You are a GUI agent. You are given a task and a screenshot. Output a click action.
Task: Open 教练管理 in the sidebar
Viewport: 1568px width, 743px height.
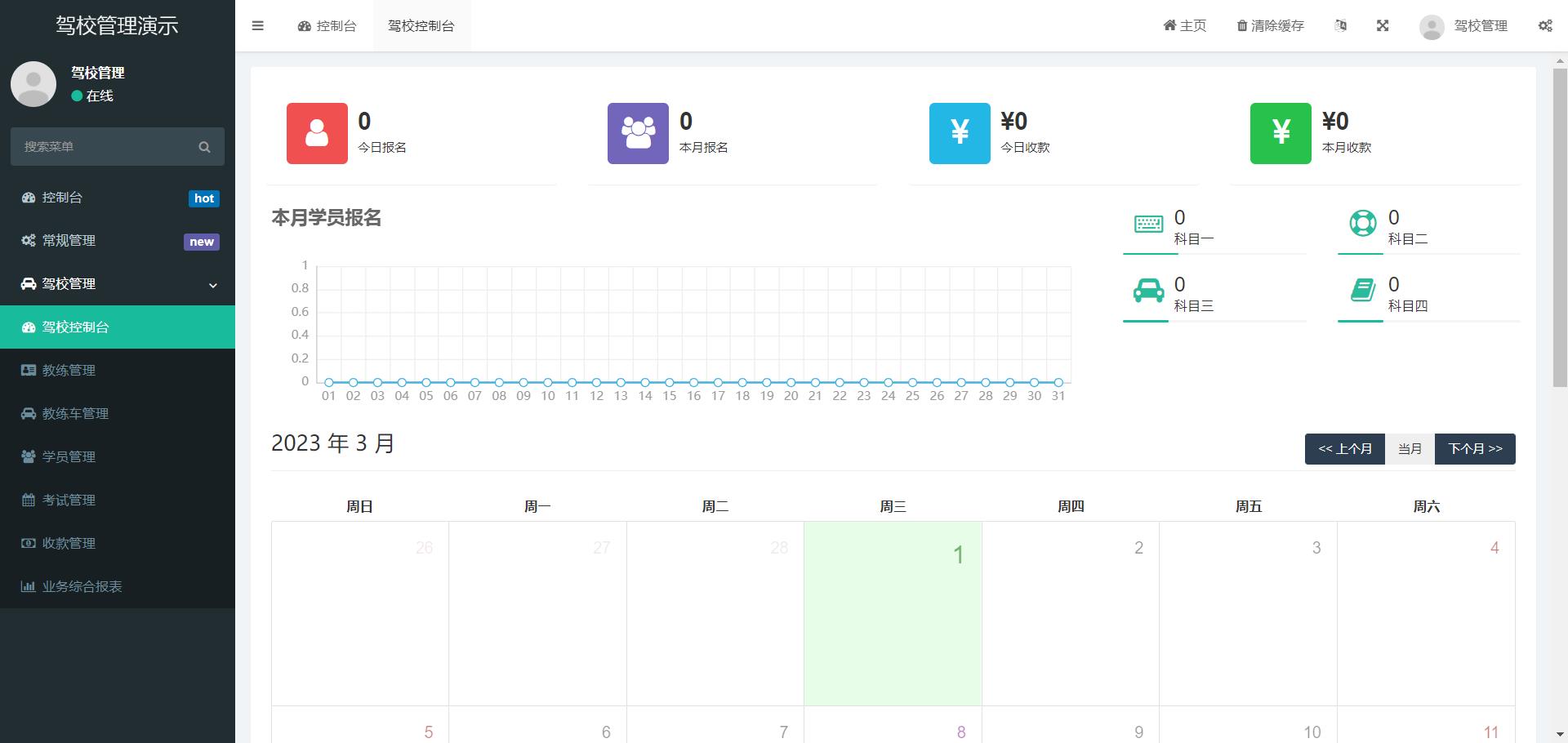point(118,371)
